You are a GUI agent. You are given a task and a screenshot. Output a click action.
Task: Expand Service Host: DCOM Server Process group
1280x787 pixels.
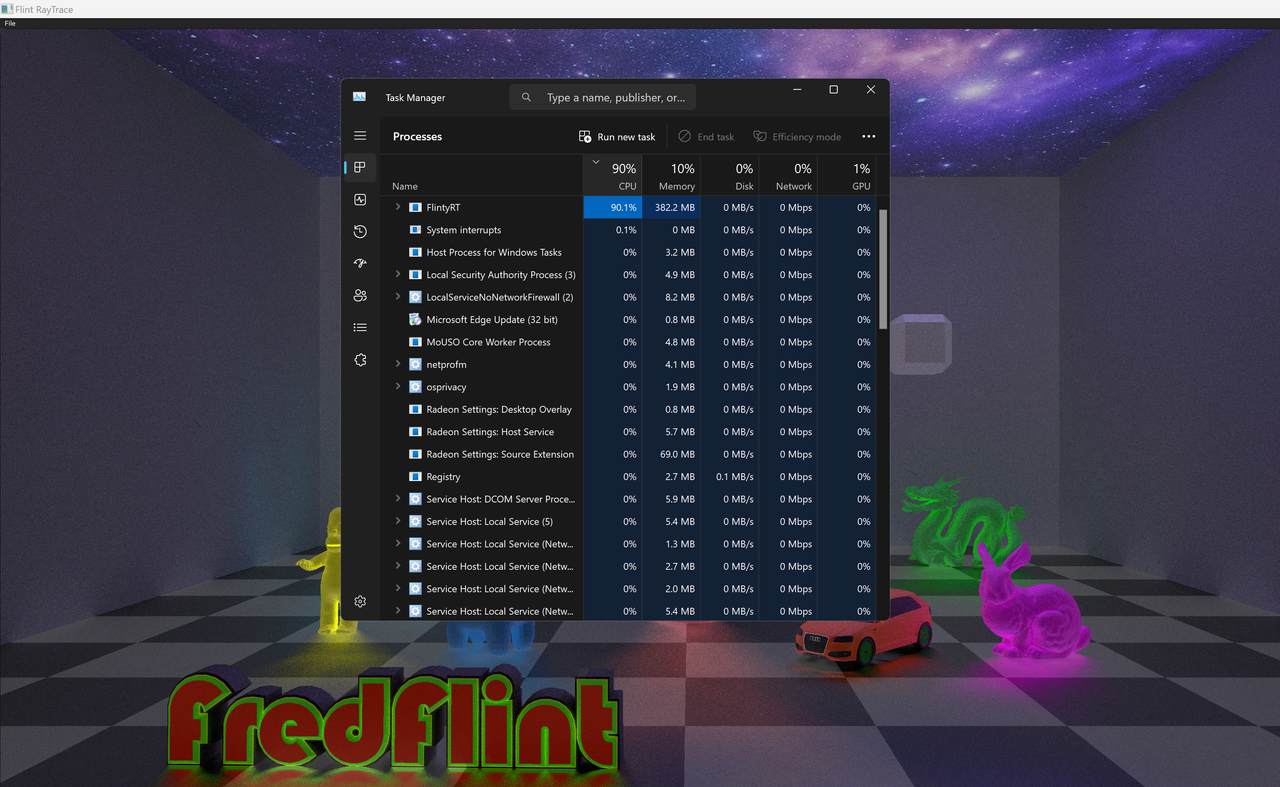398,499
